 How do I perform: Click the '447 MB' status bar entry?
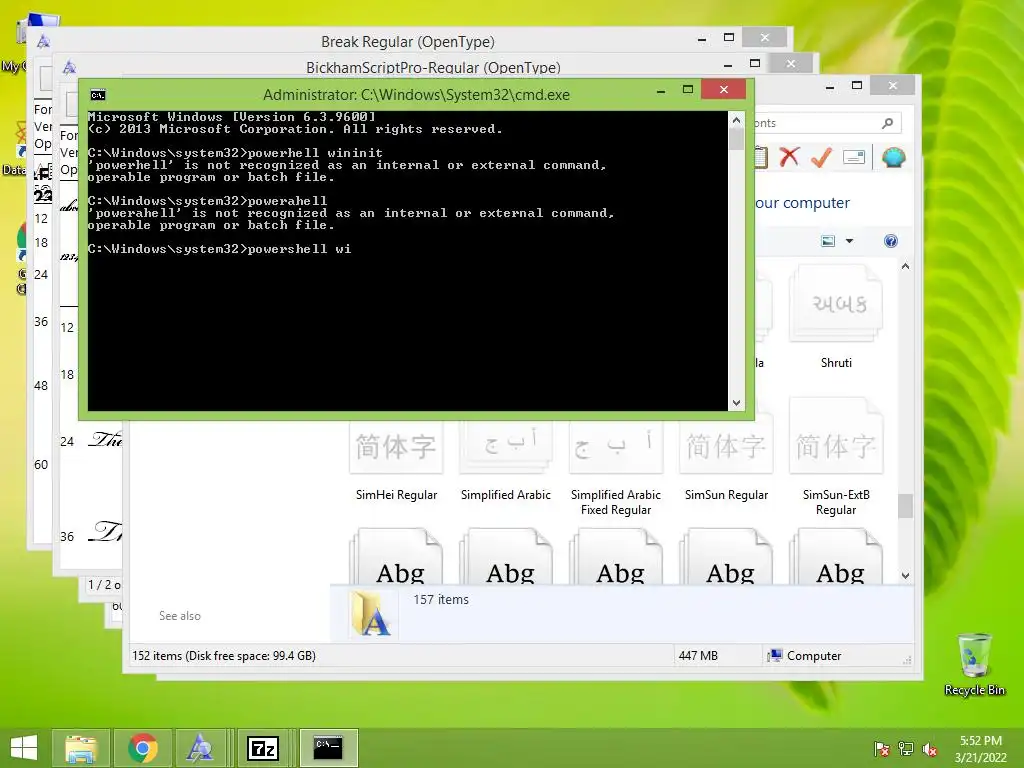(x=697, y=655)
